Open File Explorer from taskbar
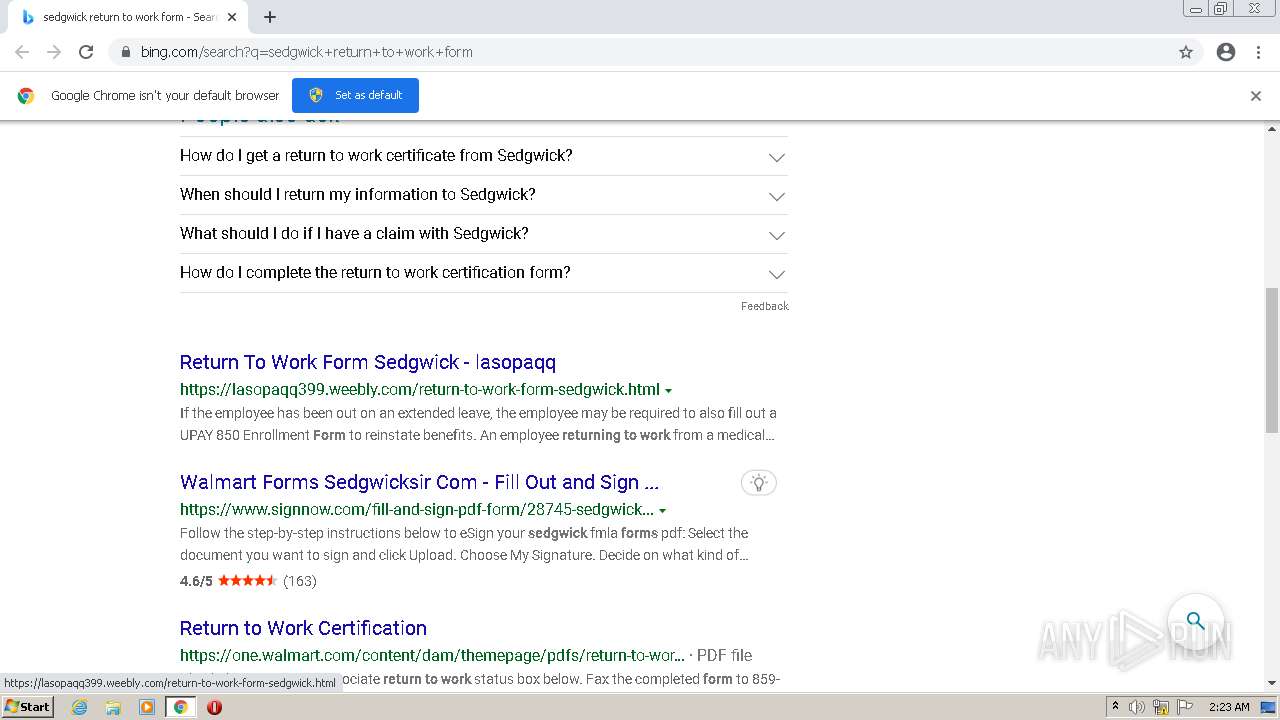Viewport: 1280px width, 720px height. pos(113,707)
